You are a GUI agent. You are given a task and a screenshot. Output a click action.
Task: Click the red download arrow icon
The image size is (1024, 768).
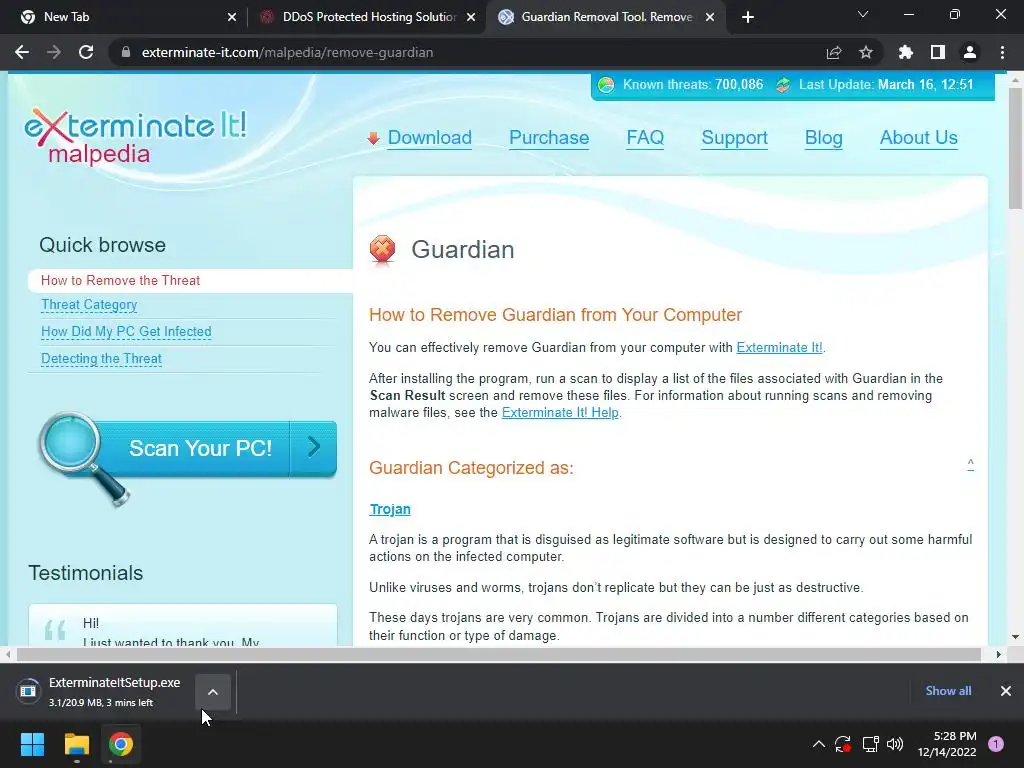tap(374, 138)
